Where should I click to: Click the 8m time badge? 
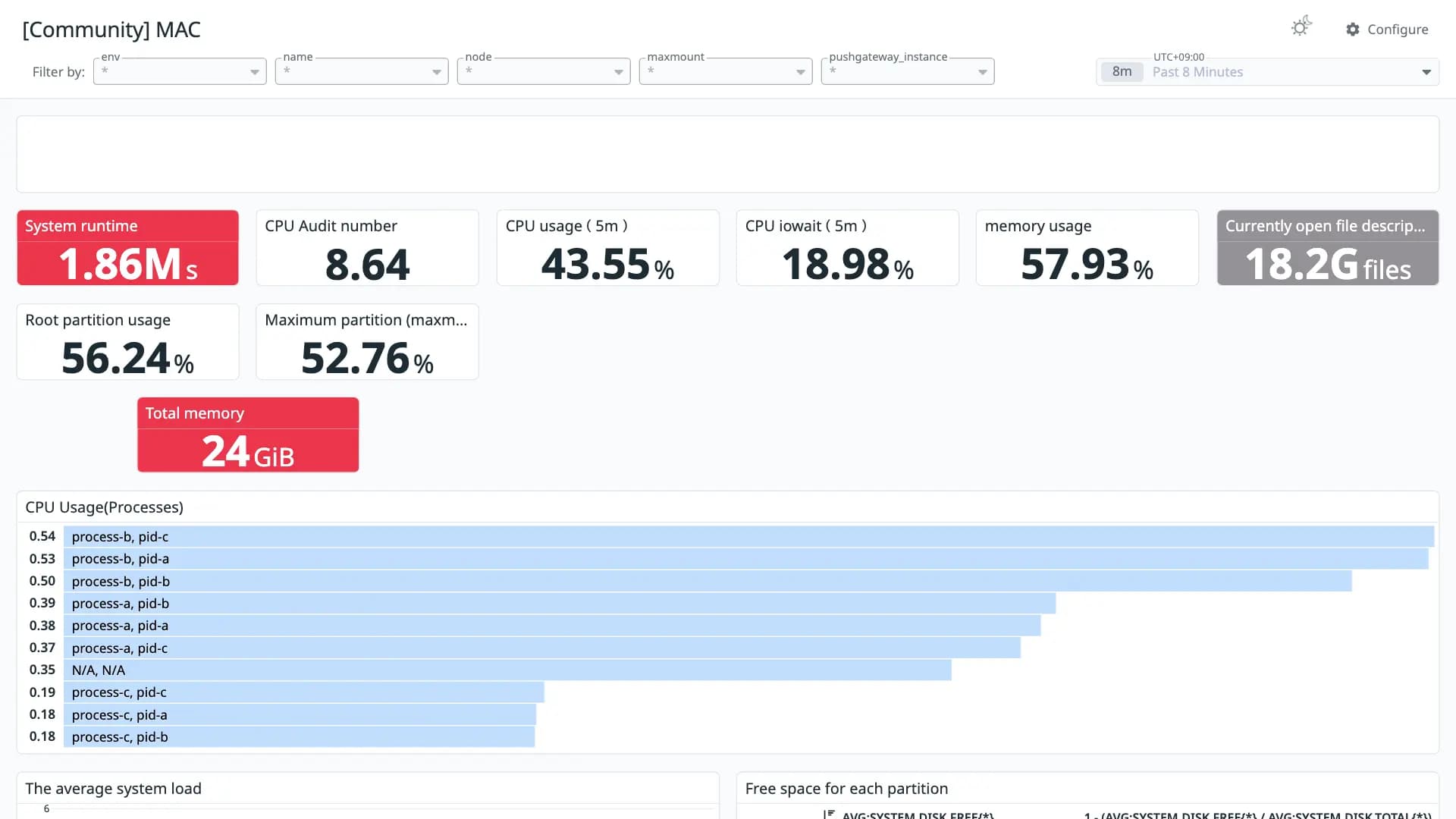[x=1122, y=72]
